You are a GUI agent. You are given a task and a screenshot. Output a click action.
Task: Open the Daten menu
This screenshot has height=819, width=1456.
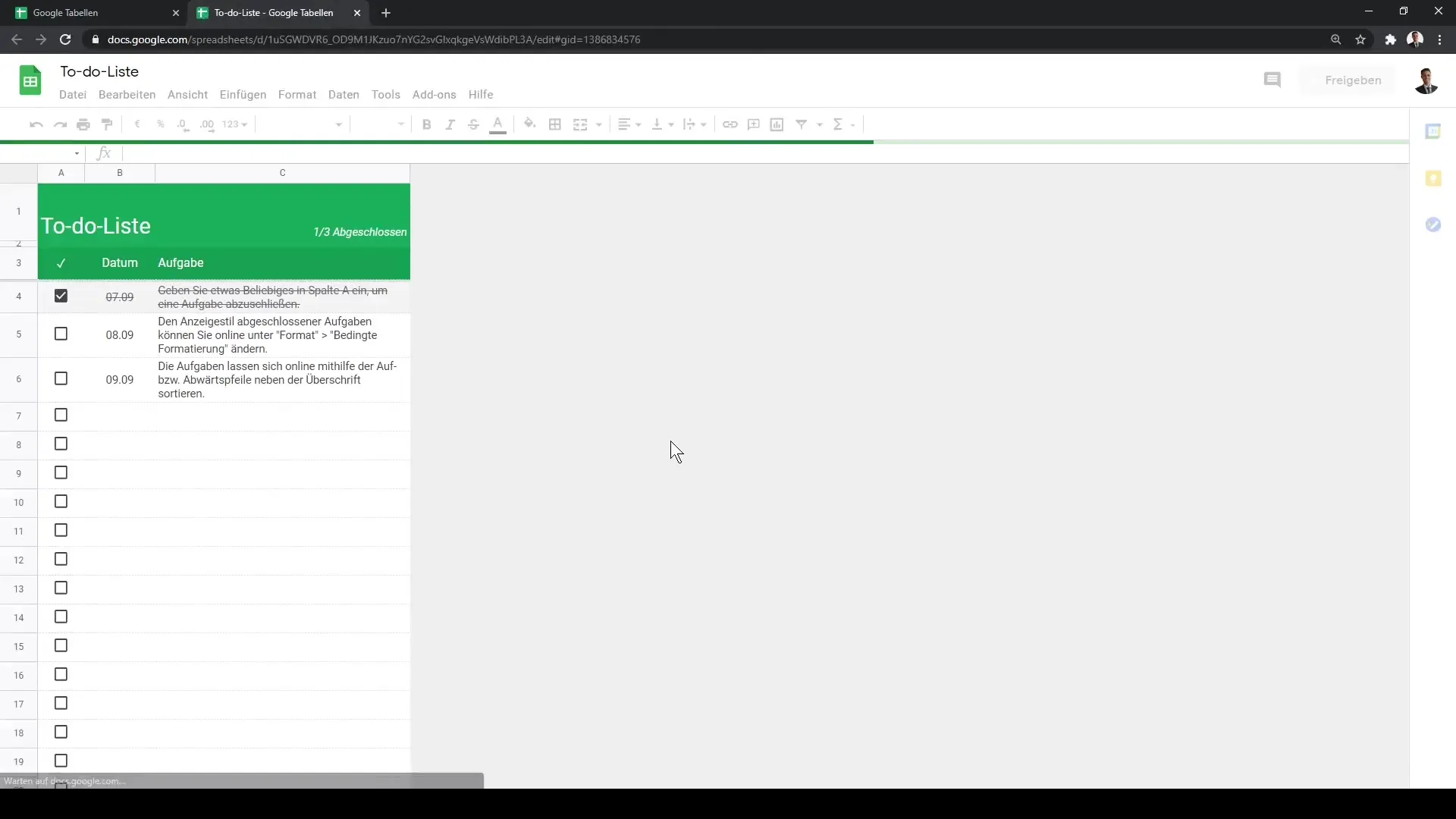tap(343, 94)
